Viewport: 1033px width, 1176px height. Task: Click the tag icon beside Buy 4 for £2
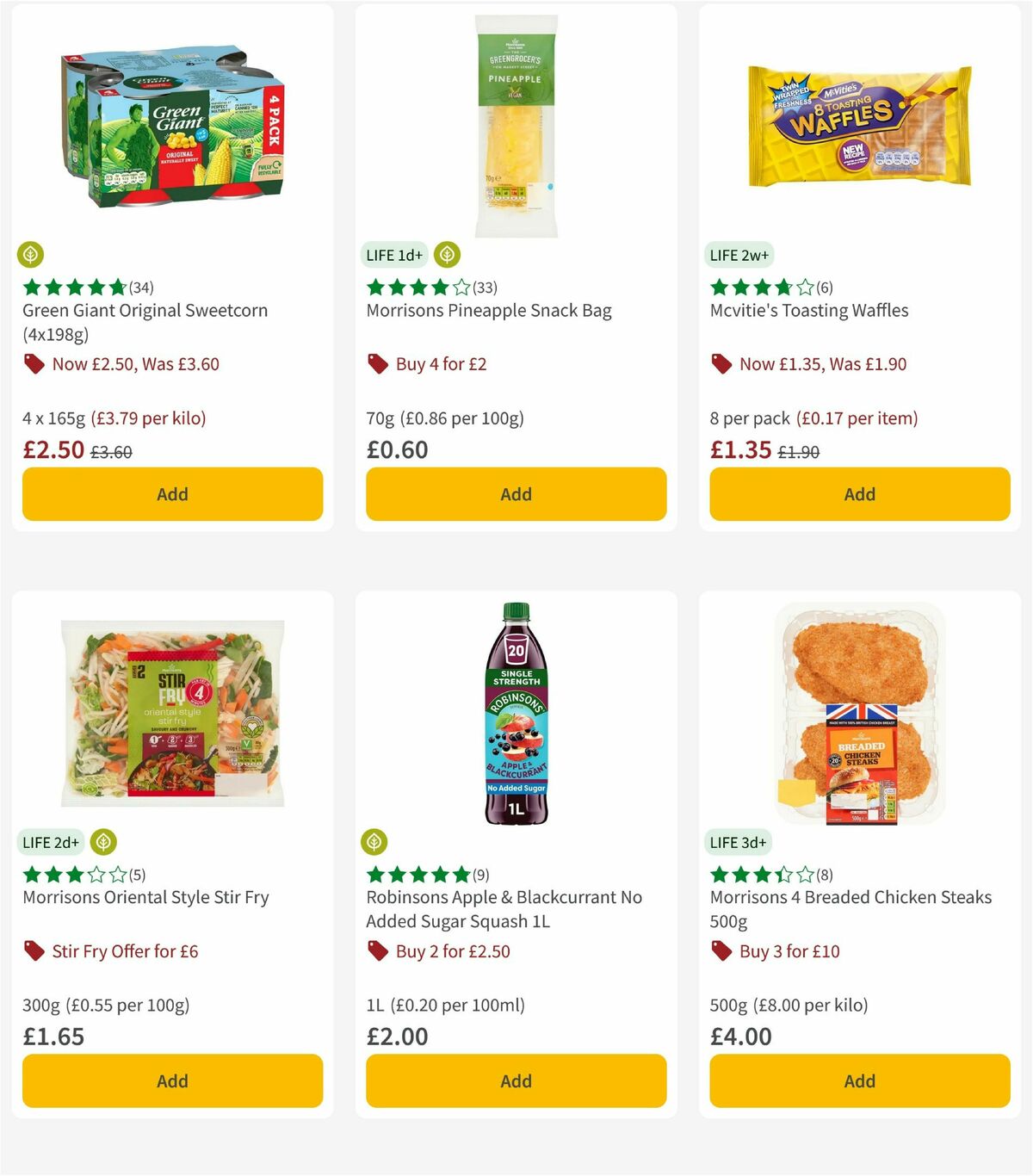click(x=376, y=363)
